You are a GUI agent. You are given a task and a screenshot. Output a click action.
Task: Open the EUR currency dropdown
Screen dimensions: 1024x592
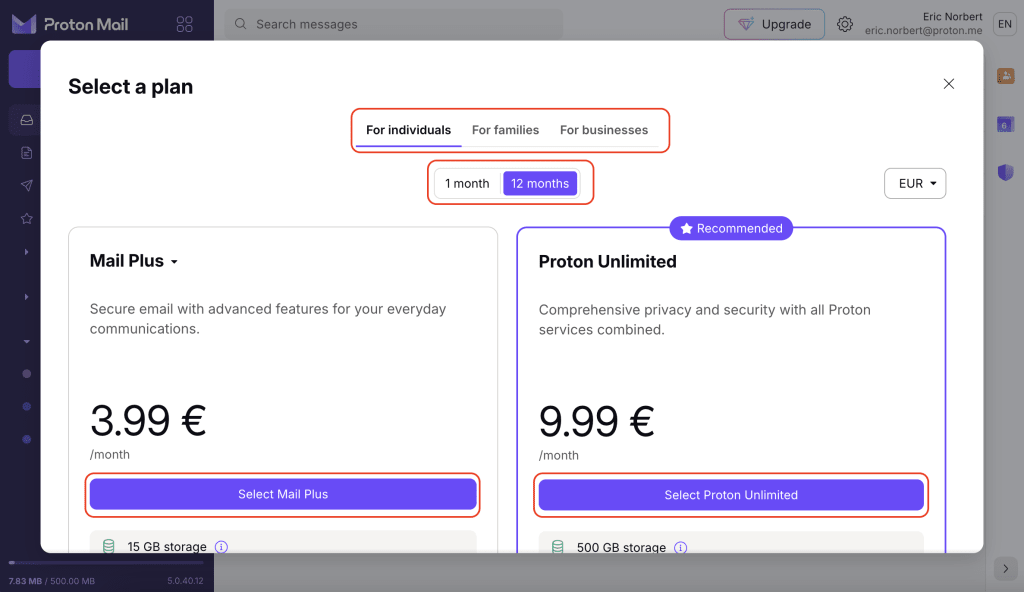[x=915, y=184]
